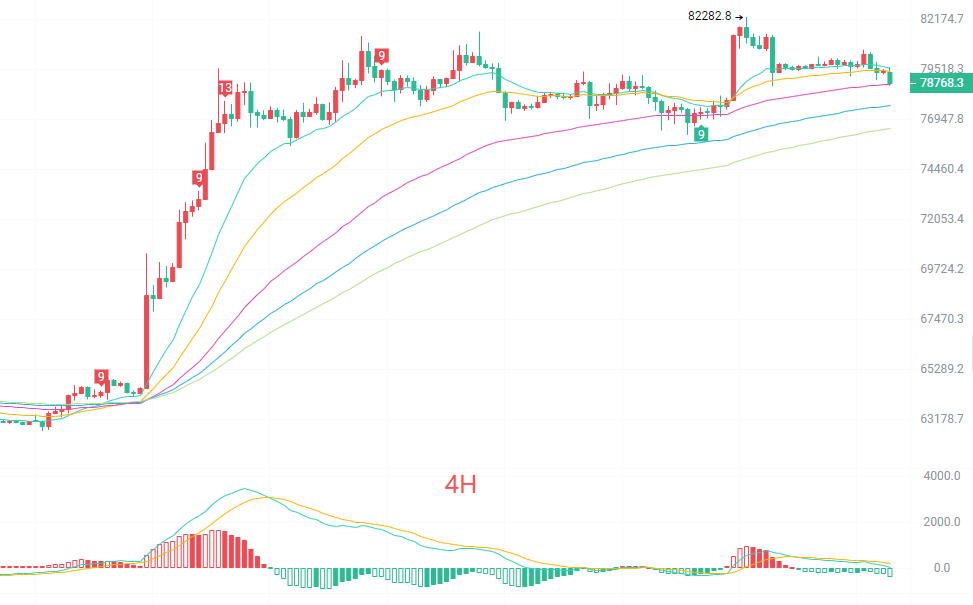
Task: Click the 0.0 MACD axis label
Action: tap(942, 568)
